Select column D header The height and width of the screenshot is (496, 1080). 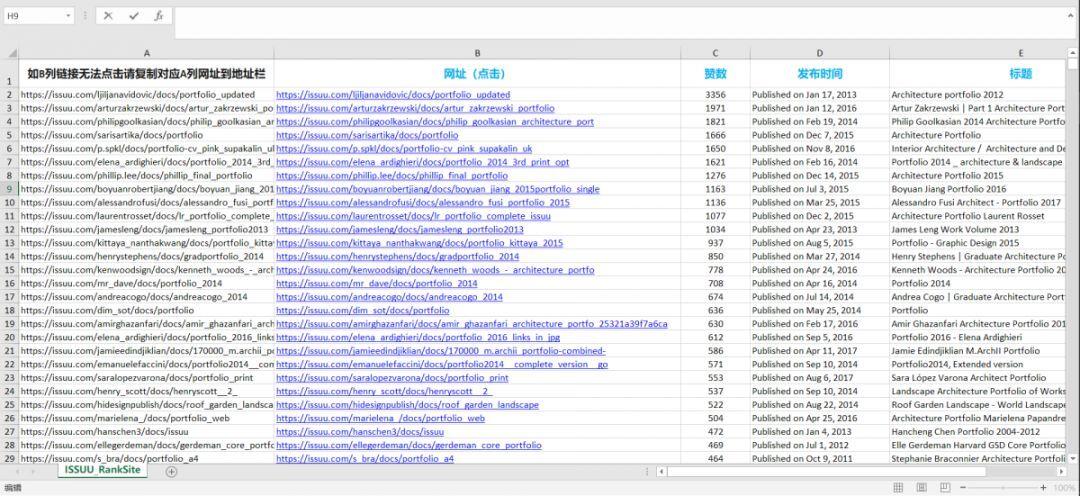820,53
